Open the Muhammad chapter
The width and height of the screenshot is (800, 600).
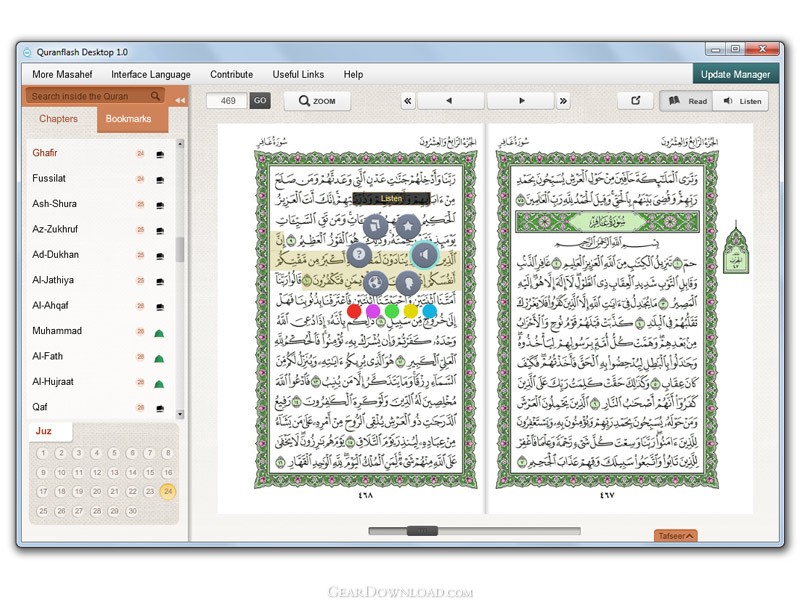click(x=57, y=331)
